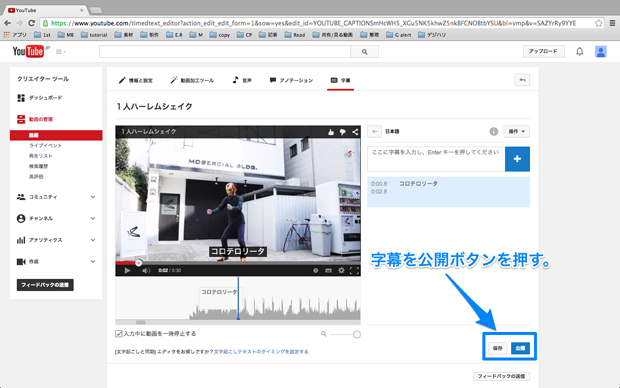Click the 保存 save button
This screenshot has width=620, height=388.
pos(497,348)
